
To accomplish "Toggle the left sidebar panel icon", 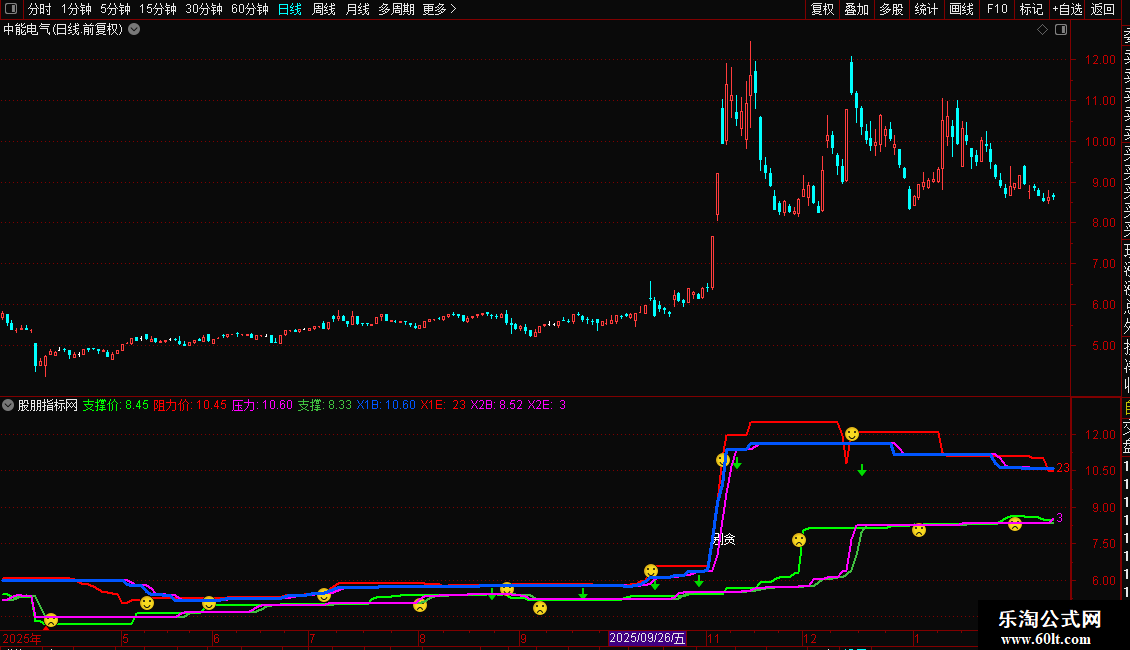I will (x=11, y=9).
